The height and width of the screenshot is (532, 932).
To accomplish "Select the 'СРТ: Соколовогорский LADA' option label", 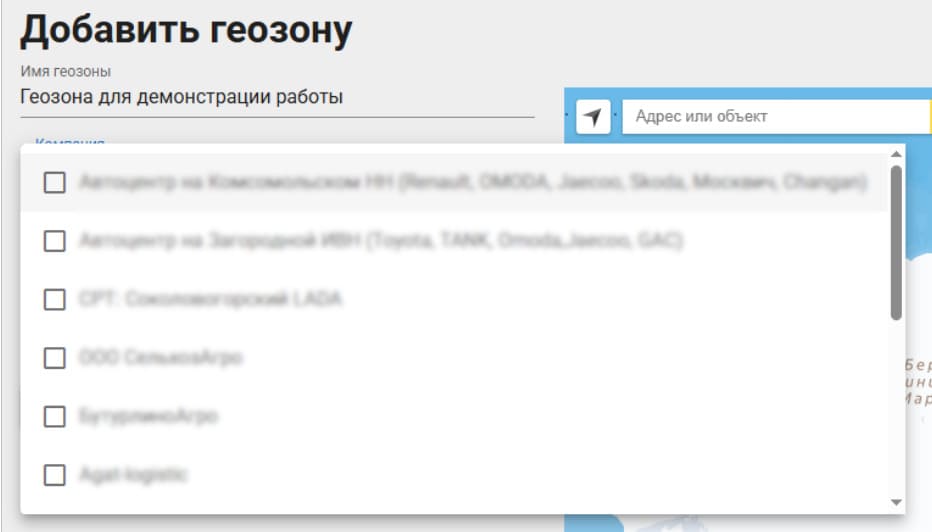I will (209, 299).
